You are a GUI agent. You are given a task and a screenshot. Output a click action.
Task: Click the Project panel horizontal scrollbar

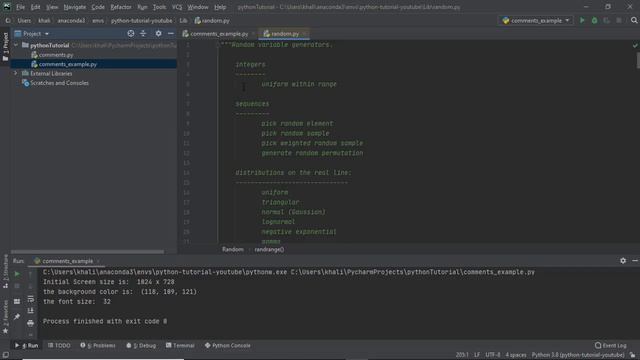(x=87, y=252)
